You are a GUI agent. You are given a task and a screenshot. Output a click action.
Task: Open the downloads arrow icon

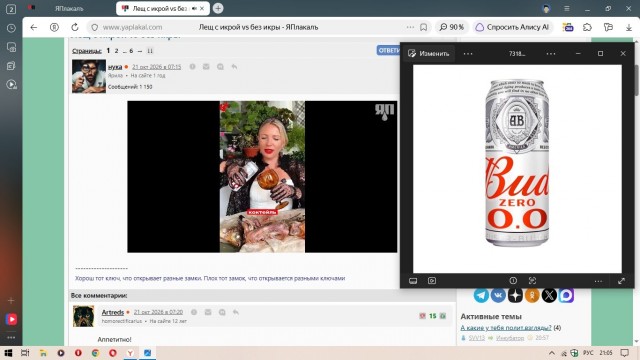[x=629, y=27]
